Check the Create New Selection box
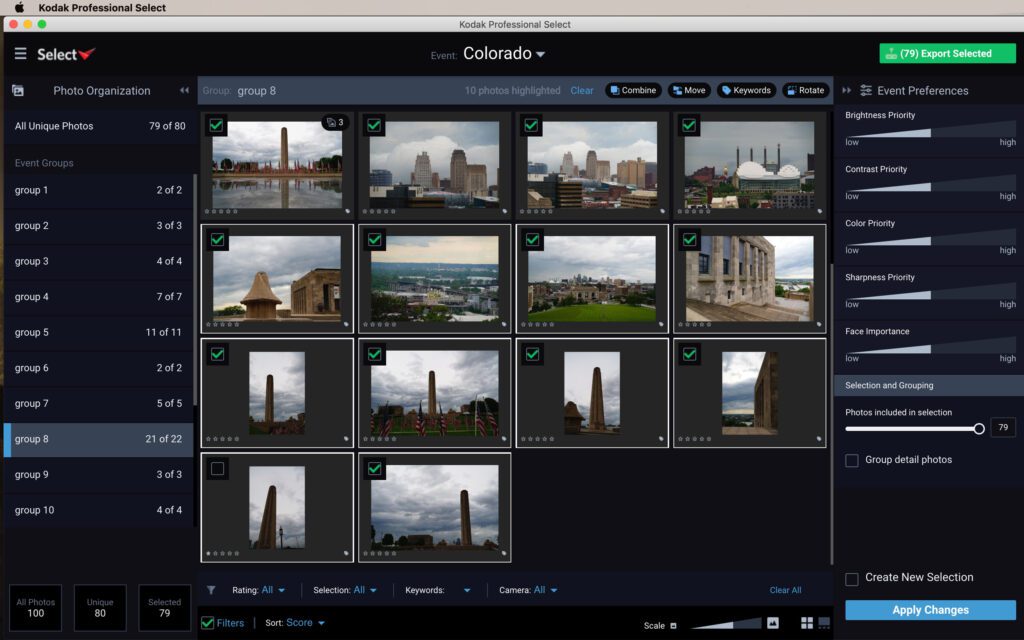The image size is (1024, 640). (852, 578)
